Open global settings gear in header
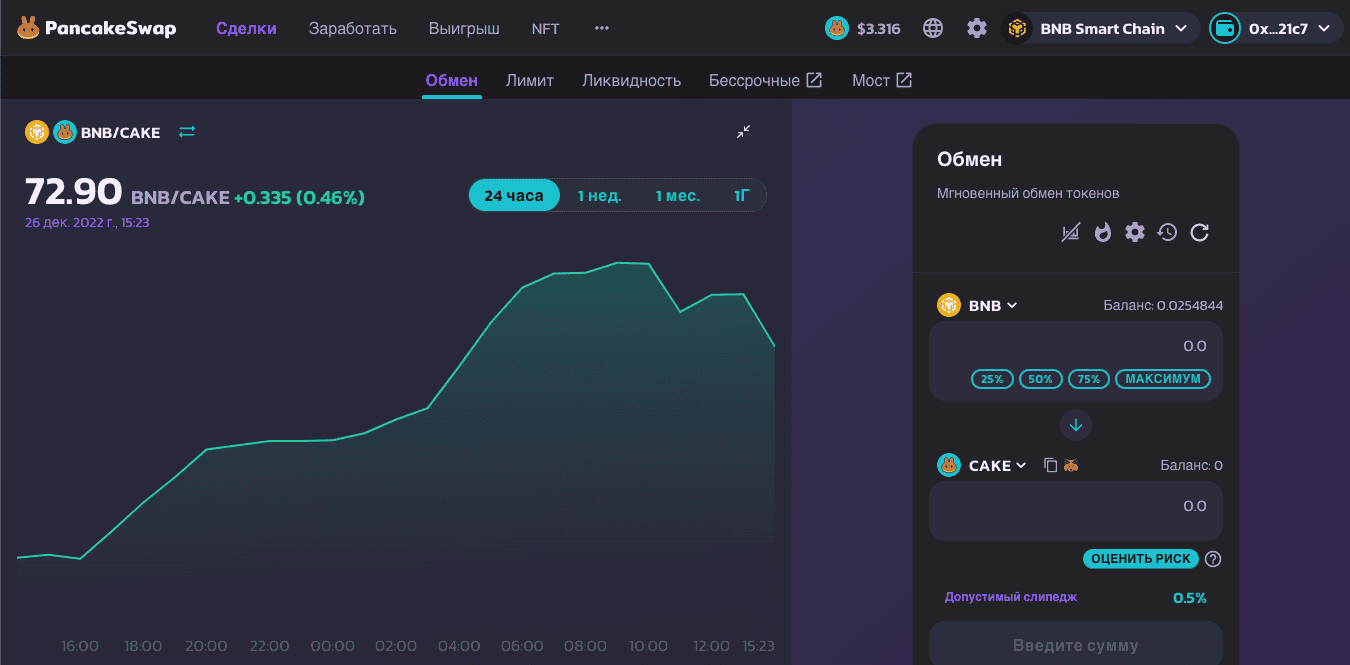 pyautogui.click(x=977, y=28)
